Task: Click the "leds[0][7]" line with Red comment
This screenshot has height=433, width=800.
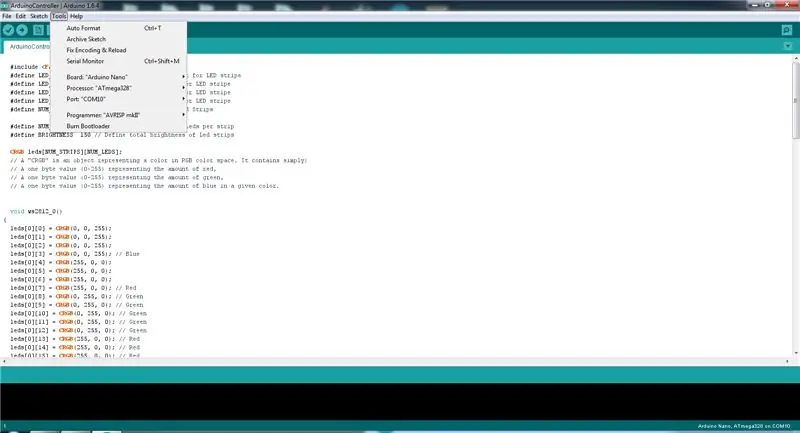Action: [73, 288]
